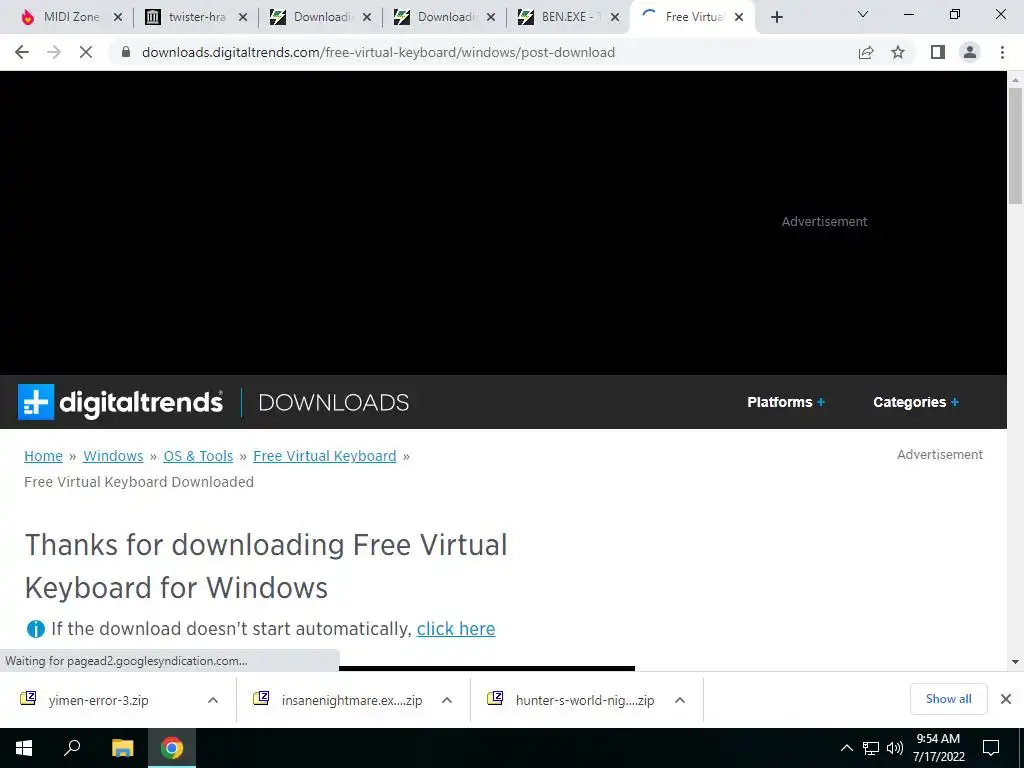1024x768 pixels.
Task: Open File Explorer from taskbar
Action: [122, 748]
